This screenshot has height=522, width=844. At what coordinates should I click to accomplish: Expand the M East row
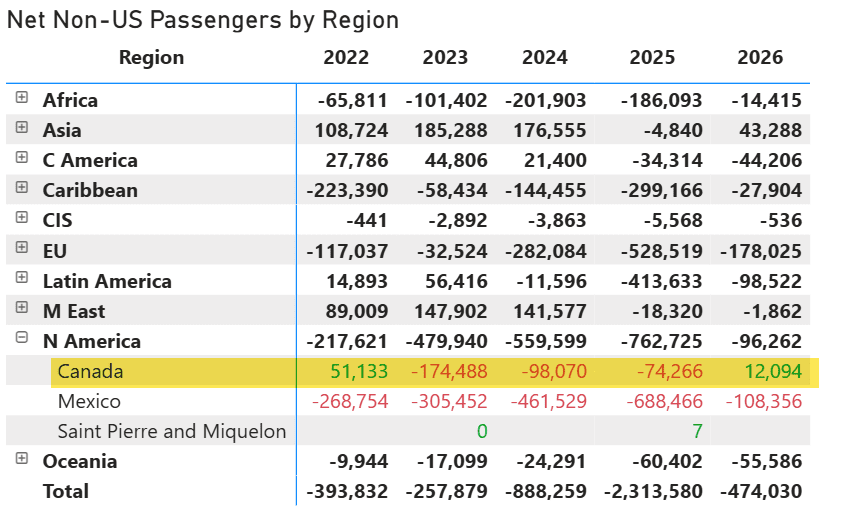pos(22,309)
